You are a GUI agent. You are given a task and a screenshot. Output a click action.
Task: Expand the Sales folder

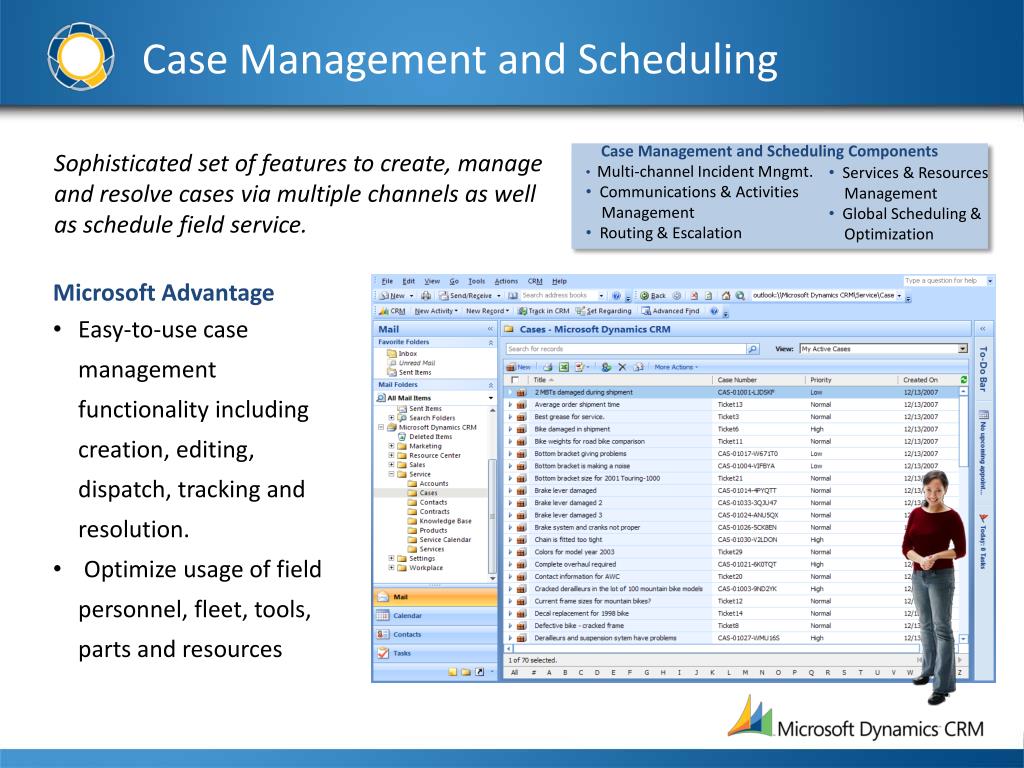pos(391,465)
